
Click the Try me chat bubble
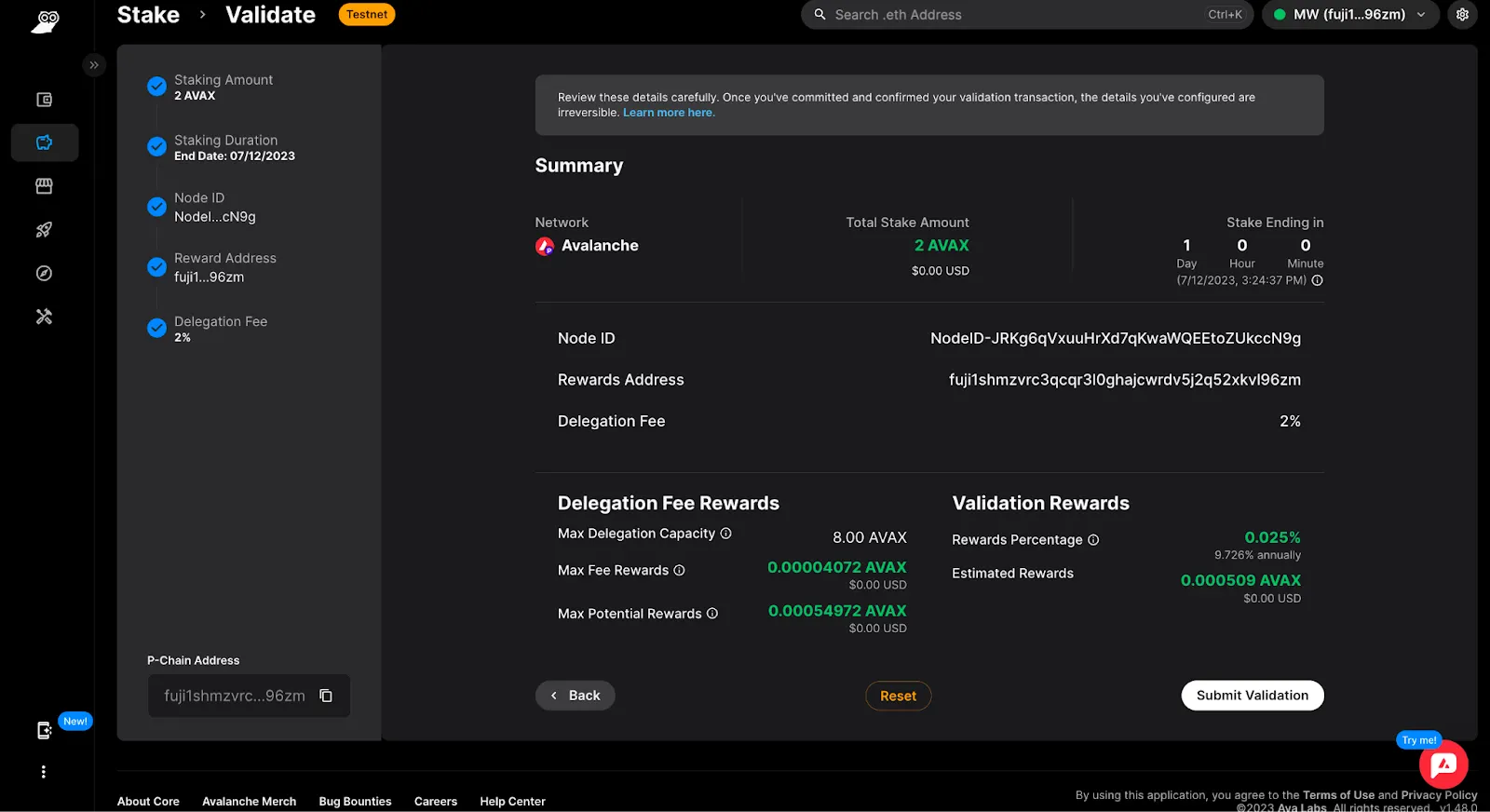point(1443,765)
